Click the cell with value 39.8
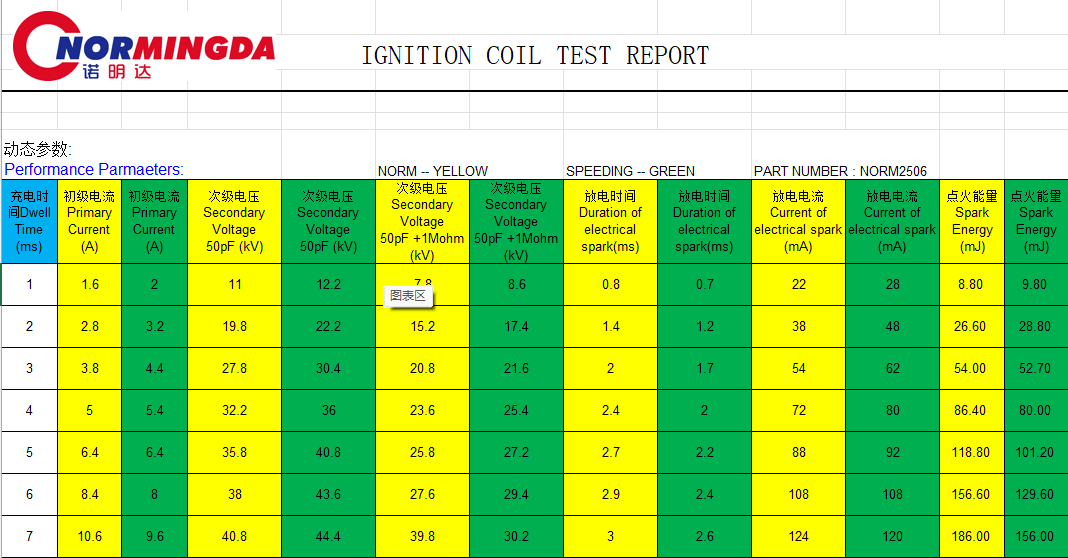This screenshot has height=558, width=1068. coord(422,536)
